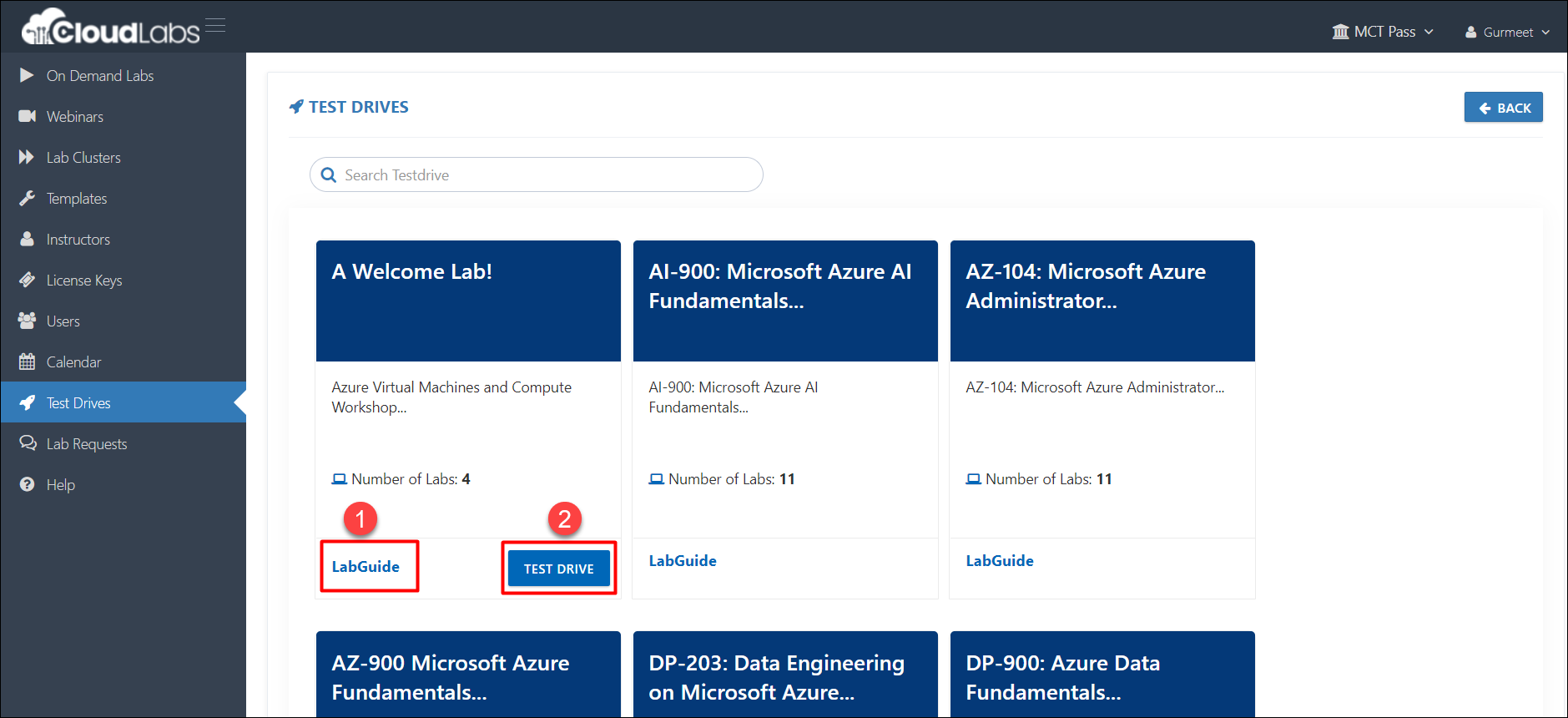Open Help from sidebar
Viewport: 1568px width, 718px height.
[x=124, y=484]
